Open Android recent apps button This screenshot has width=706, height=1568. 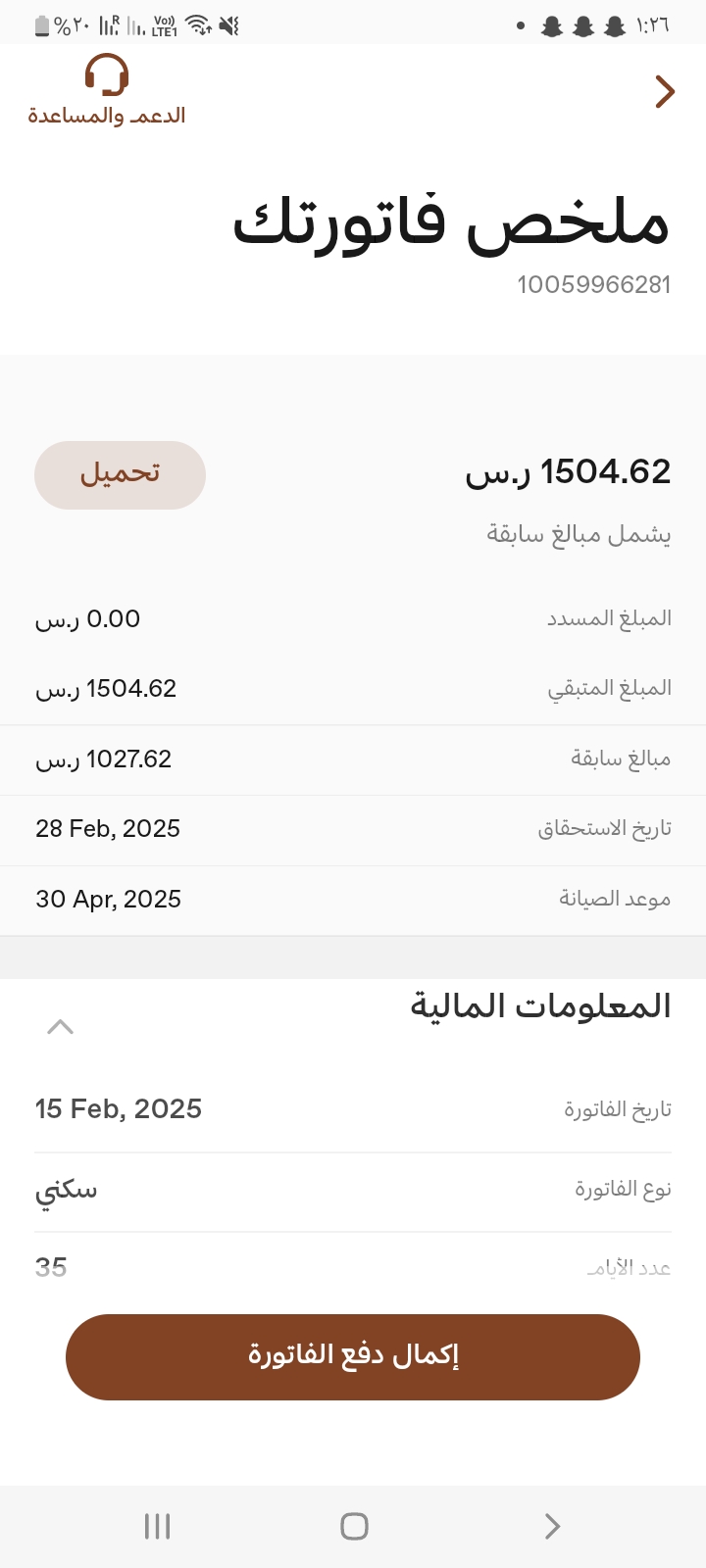click(157, 1526)
